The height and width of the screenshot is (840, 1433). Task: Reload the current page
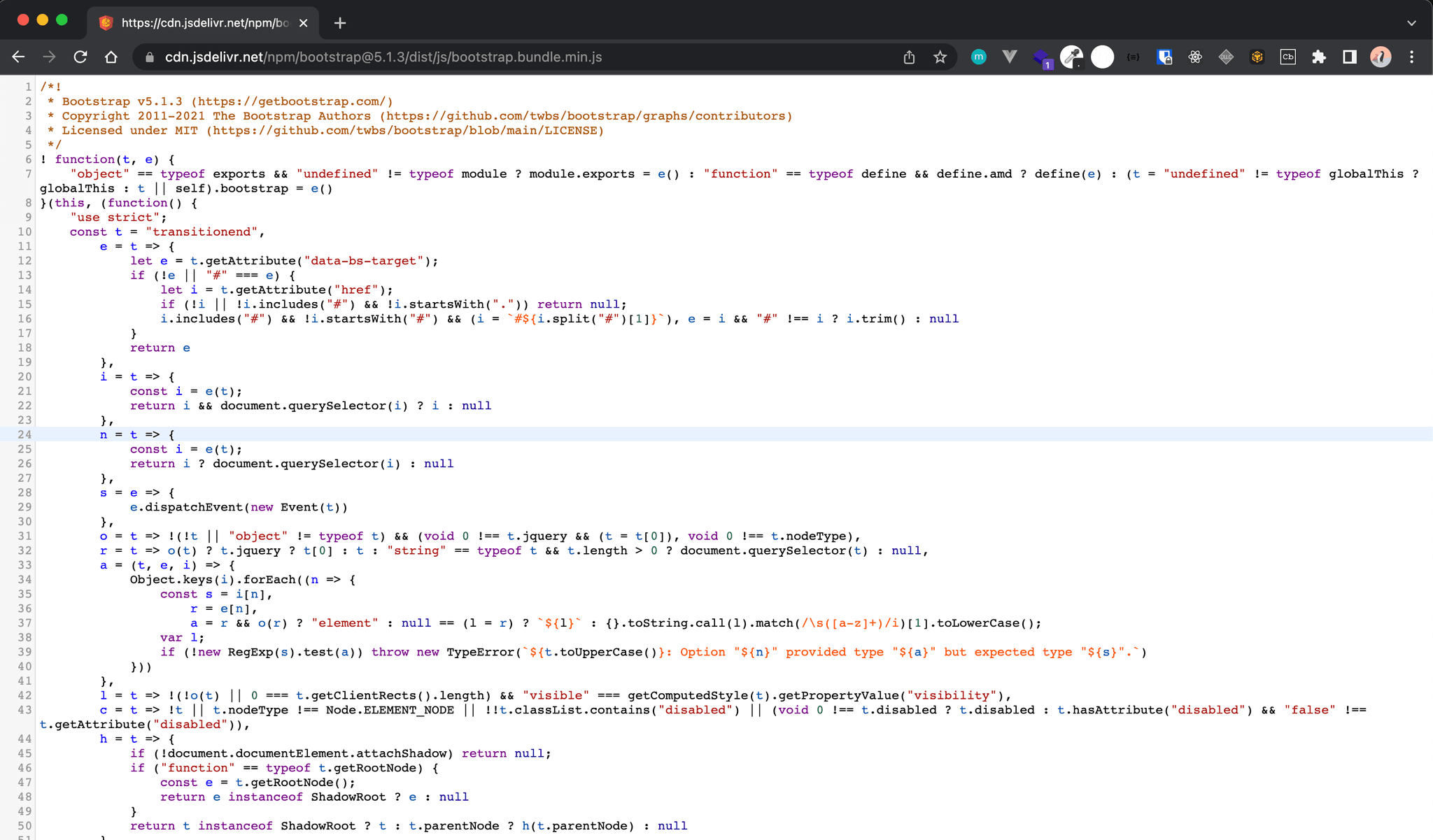80,57
